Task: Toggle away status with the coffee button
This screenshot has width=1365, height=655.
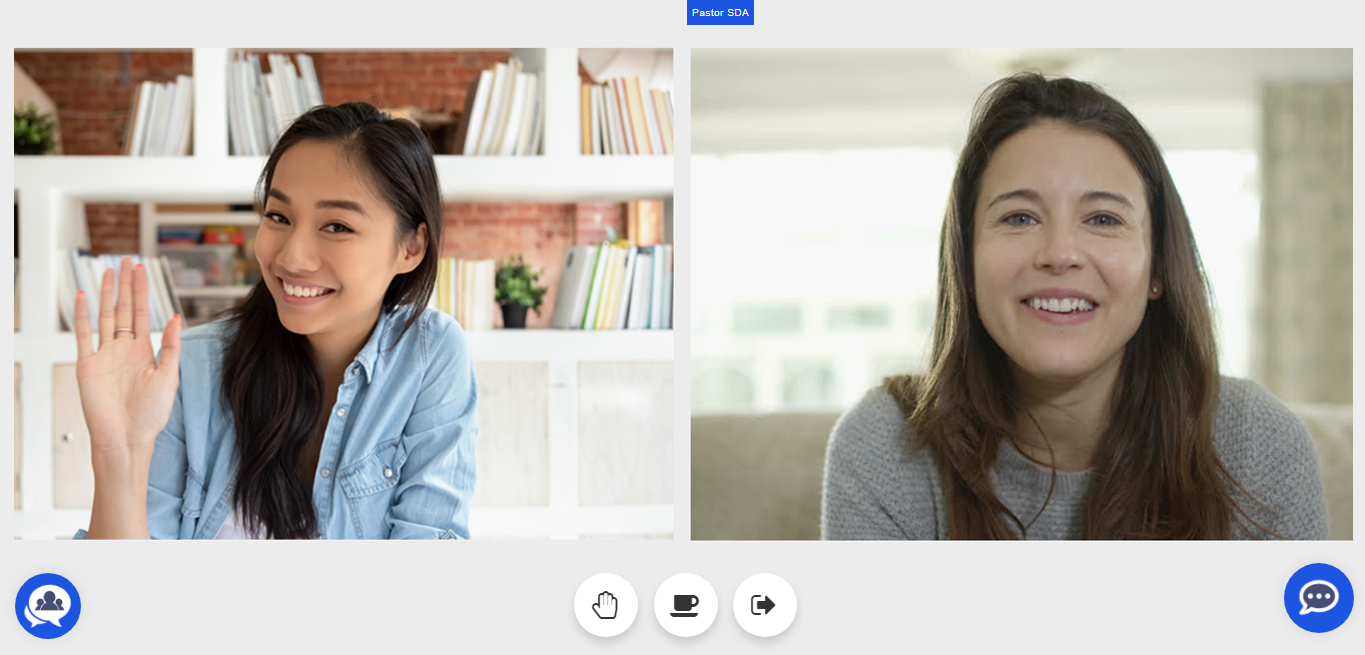Action: [x=685, y=605]
